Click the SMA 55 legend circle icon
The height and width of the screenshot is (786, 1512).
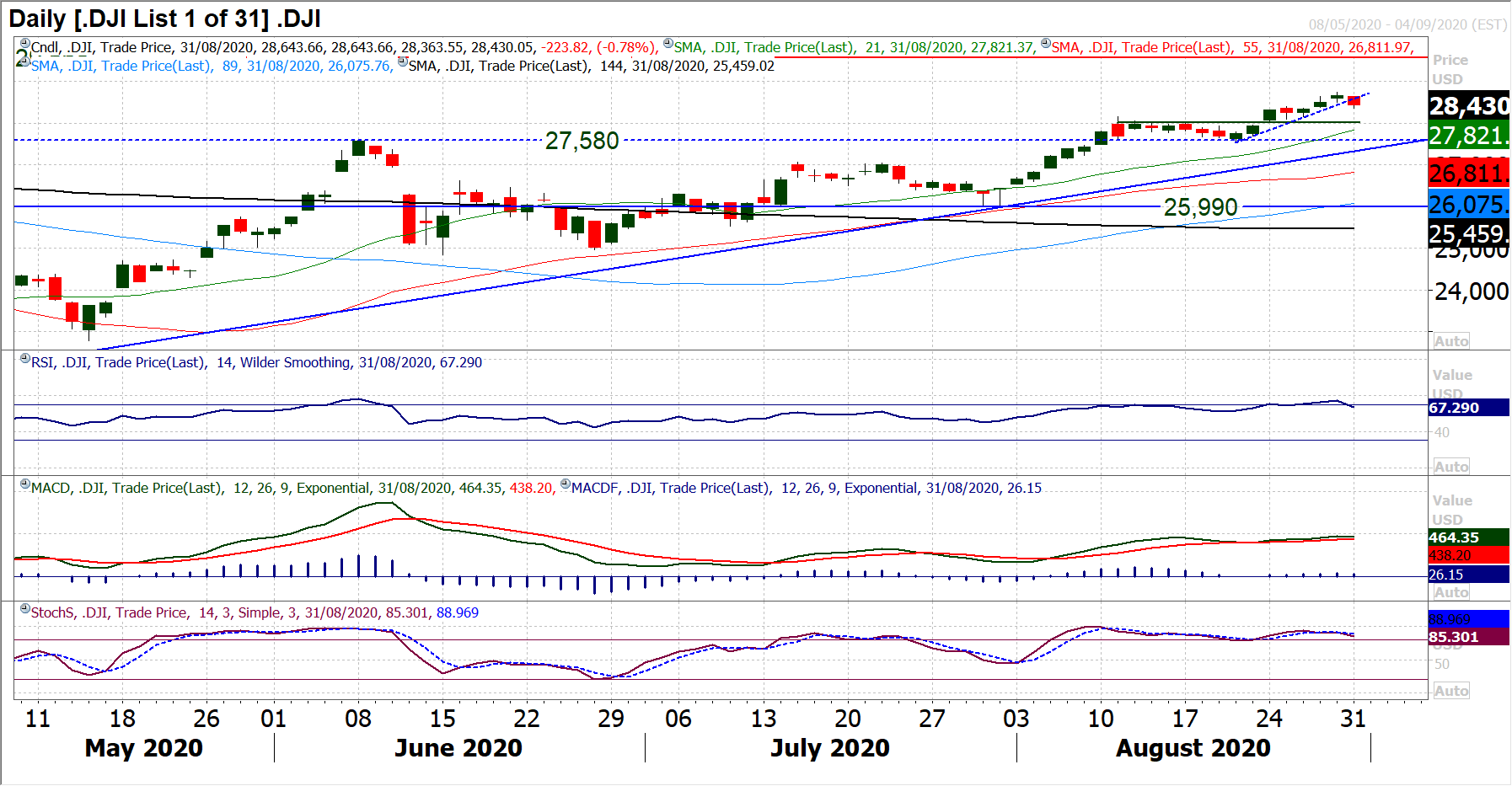(x=1045, y=44)
